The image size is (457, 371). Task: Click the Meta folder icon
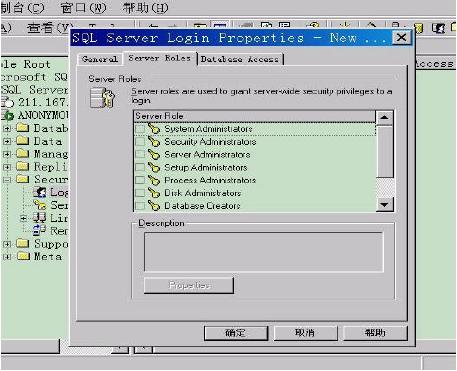(x=23, y=256)
